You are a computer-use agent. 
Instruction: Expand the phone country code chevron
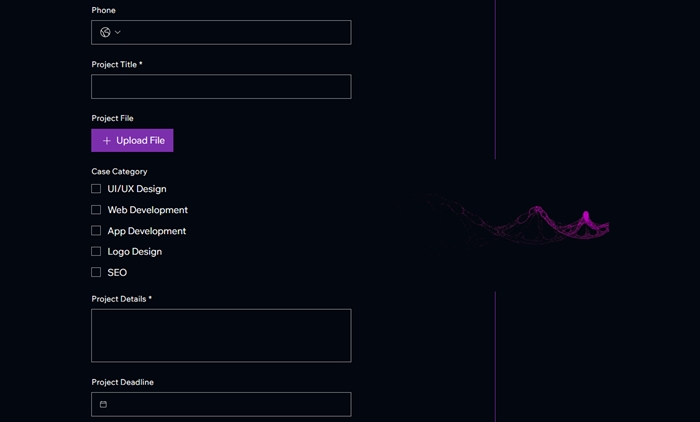[x=118, y=32]
